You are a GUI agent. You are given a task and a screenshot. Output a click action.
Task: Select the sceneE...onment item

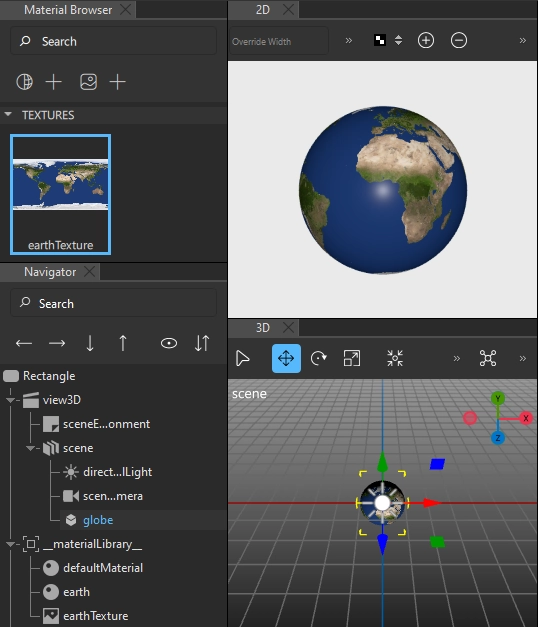click(106, 424)
